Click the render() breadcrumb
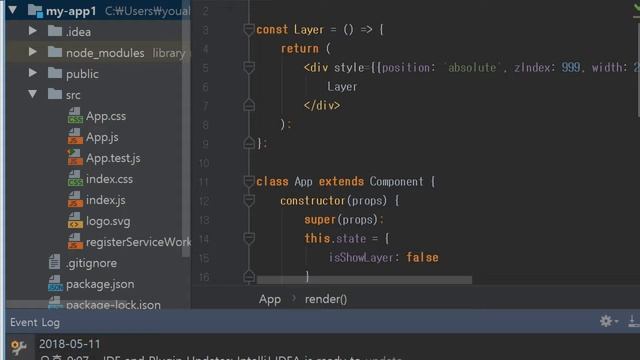This screenshot has height=360, width=640. point(326,299)
